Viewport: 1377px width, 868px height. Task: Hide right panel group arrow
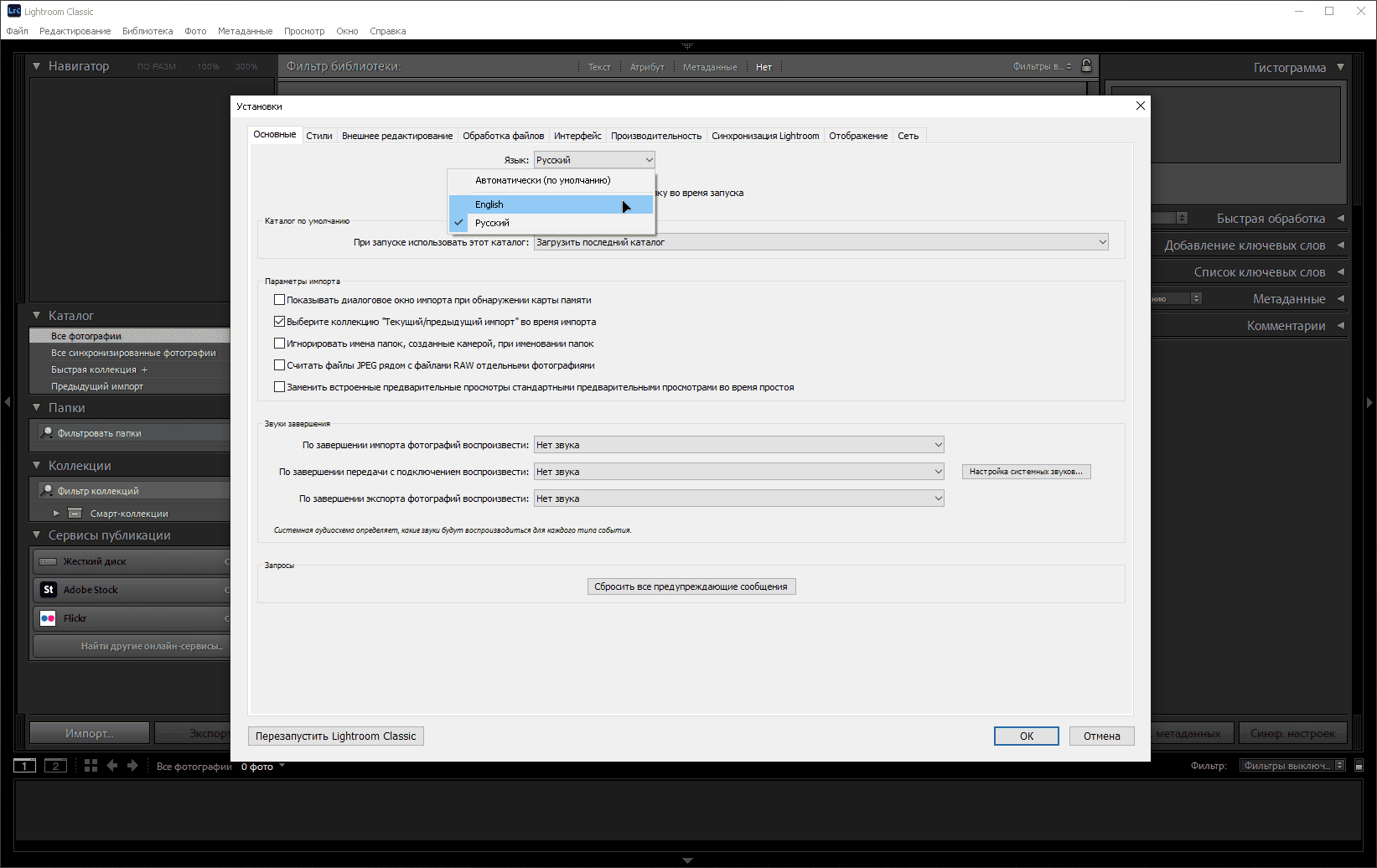tap(1369, 402)
